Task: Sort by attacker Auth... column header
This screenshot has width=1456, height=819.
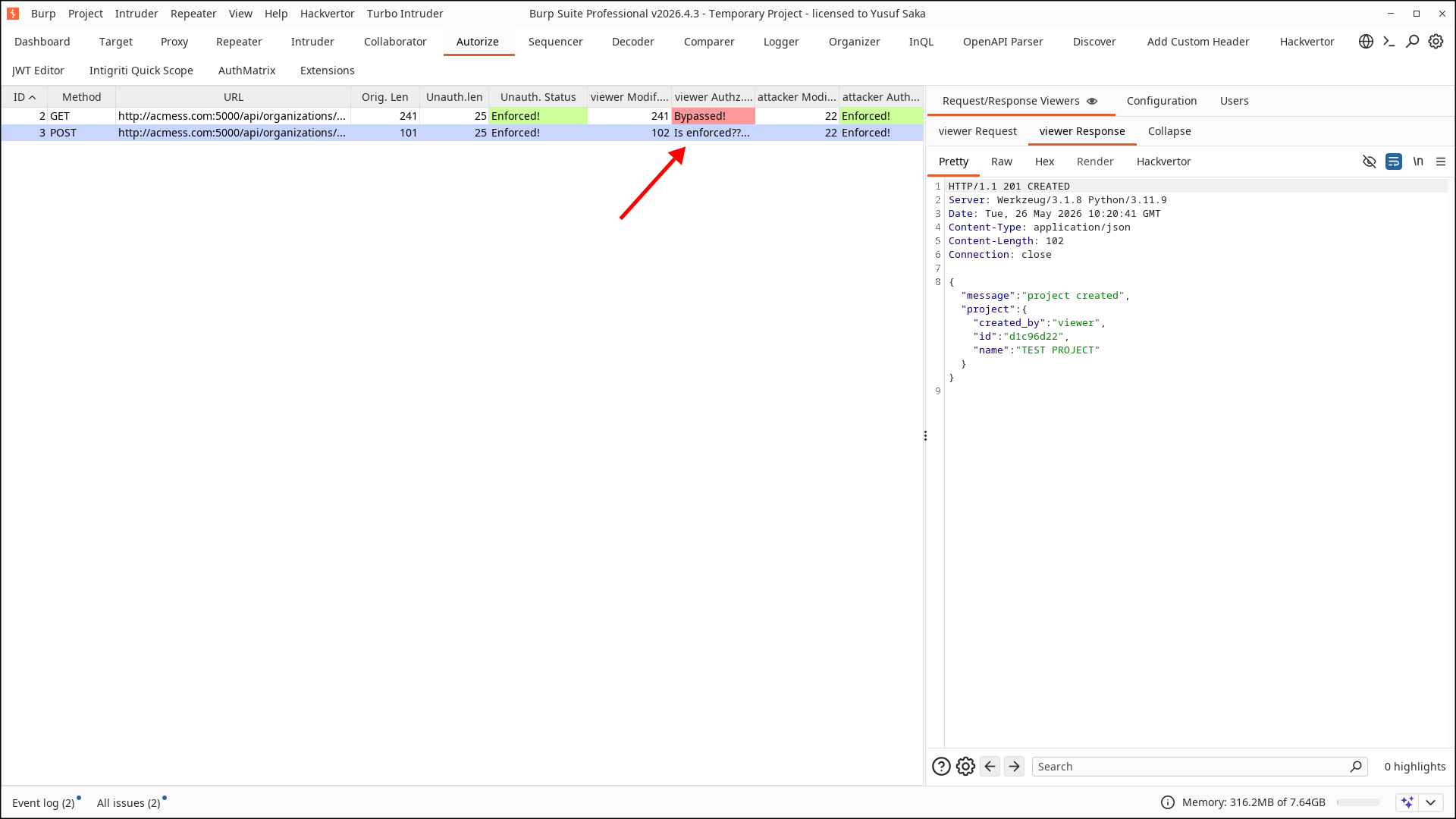Action: click(x=881, y=97)
